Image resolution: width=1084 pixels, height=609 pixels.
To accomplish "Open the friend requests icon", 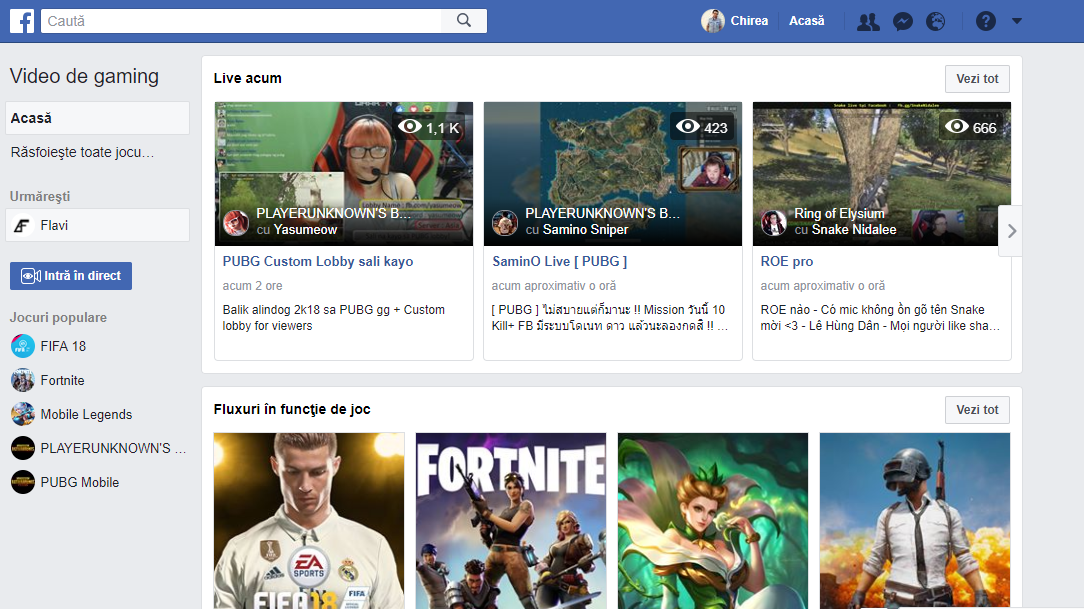I will point(867,20).
